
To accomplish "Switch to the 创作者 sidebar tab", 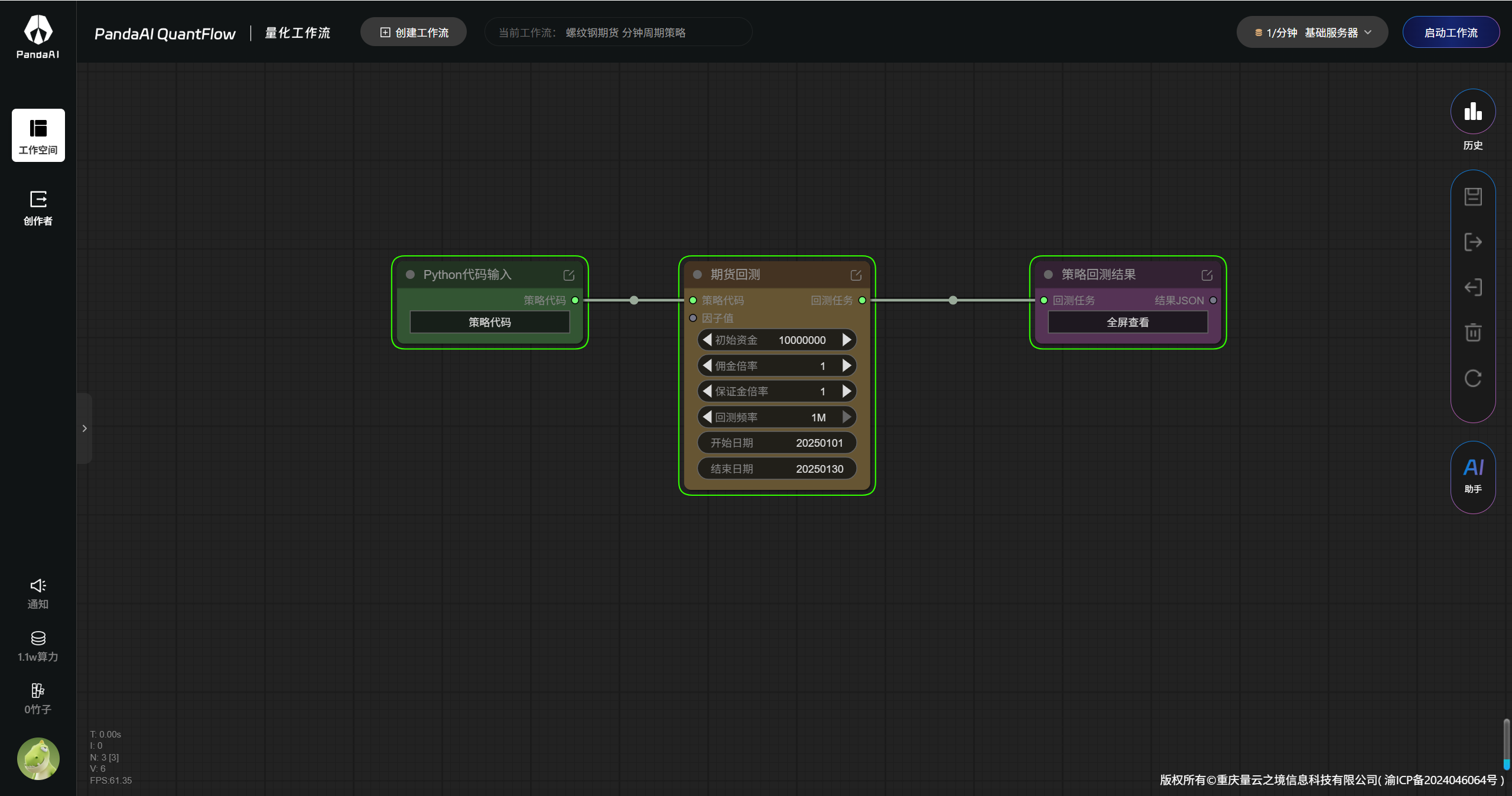I will click(x=38, y=207).
